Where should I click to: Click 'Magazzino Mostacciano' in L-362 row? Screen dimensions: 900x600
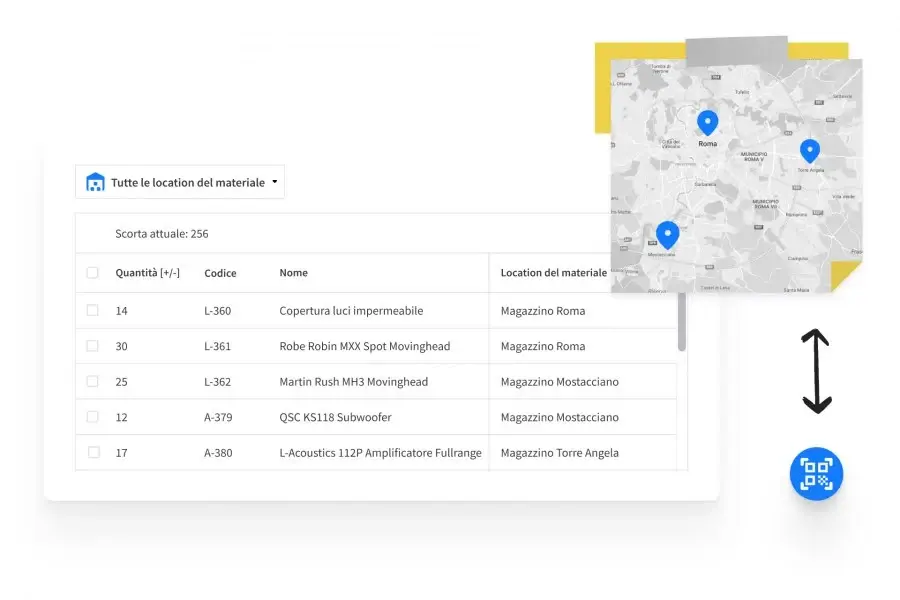[x=560, y=382]
